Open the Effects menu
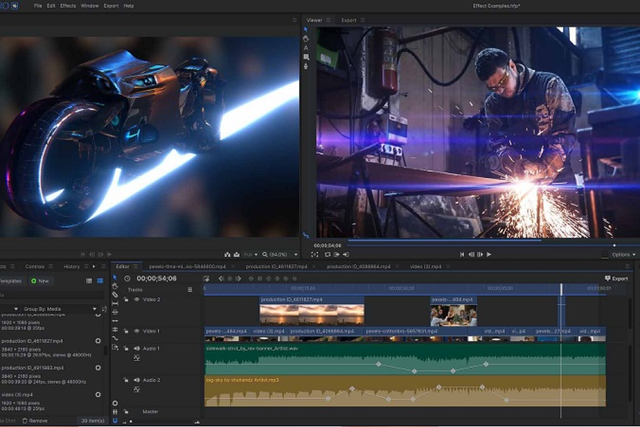The width and height of the screenshot is (640, 427). tap(68, 6)
